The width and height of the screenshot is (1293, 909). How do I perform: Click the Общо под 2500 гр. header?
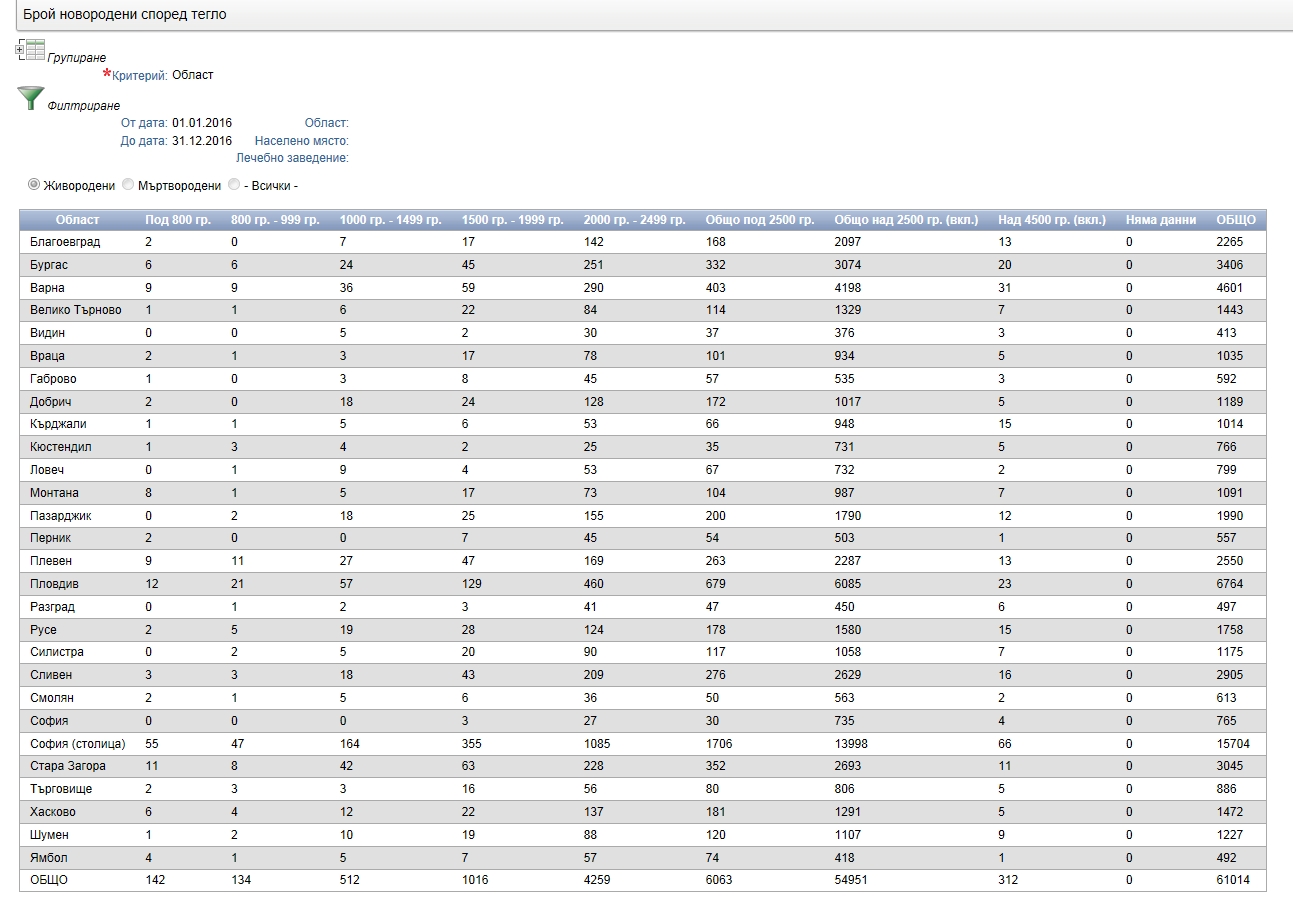759,220
